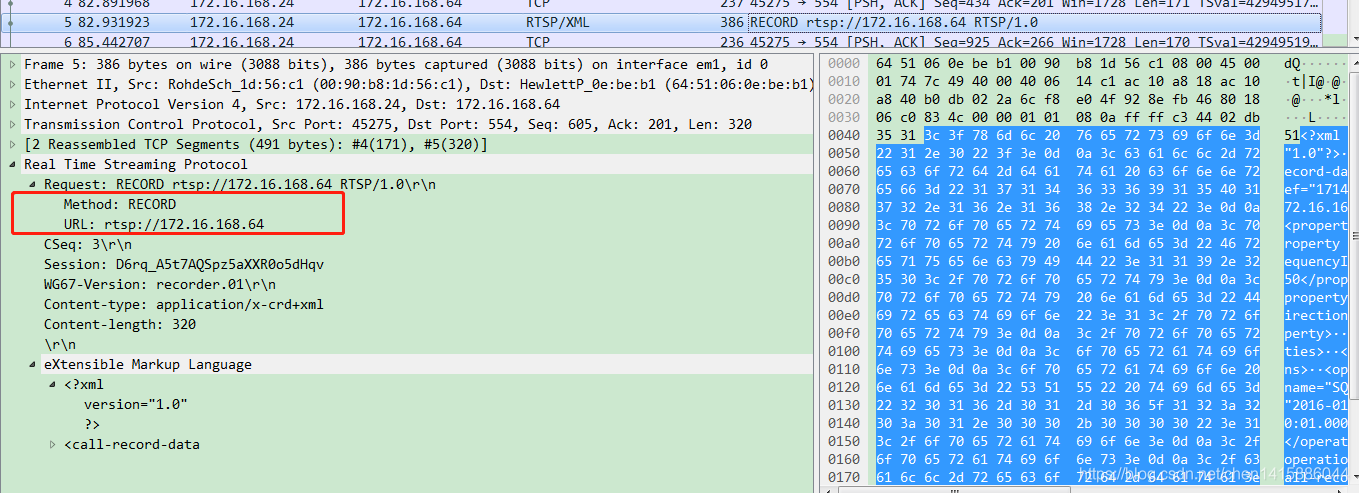The width and height of the screenshot is (1359, 493).
Task: Expand Transmission Control Protocol arrow
Action: 12,124
